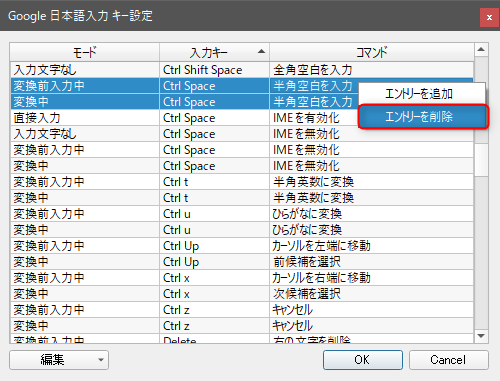
Task: Select '入力文字なし' in the IMEを無効化 row
Action: (x=85, y=134)
